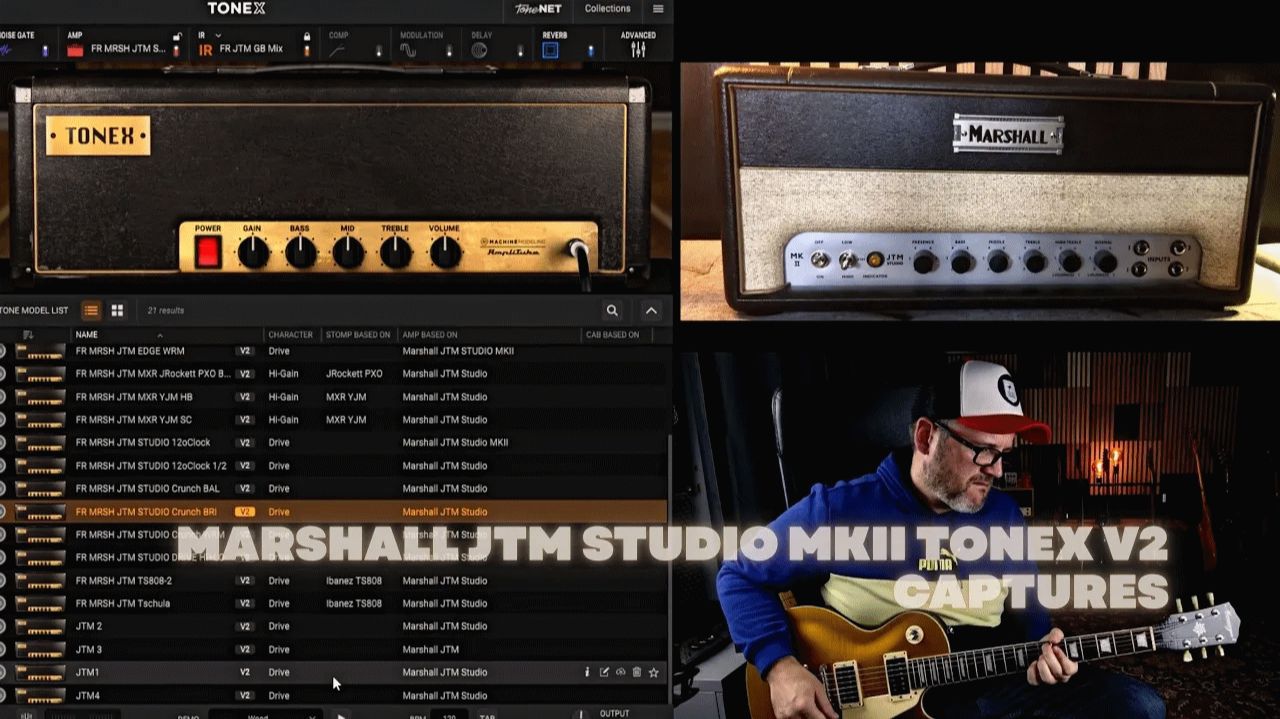Screen dimensions: 1280x719
Task: Open Collections
Action: pyautogui.click(x=608, y=9)
